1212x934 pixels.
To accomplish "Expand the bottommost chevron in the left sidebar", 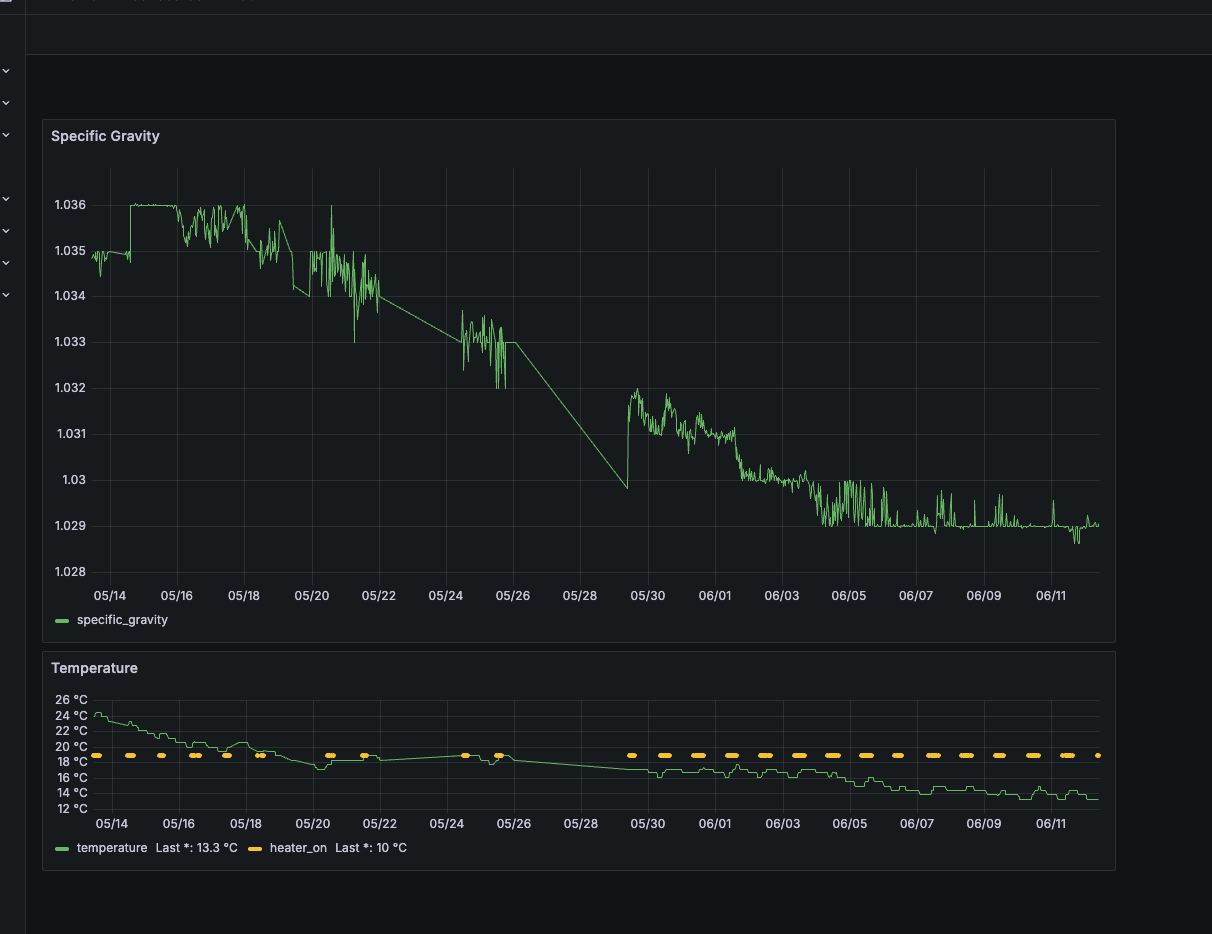I will point(6,295).
